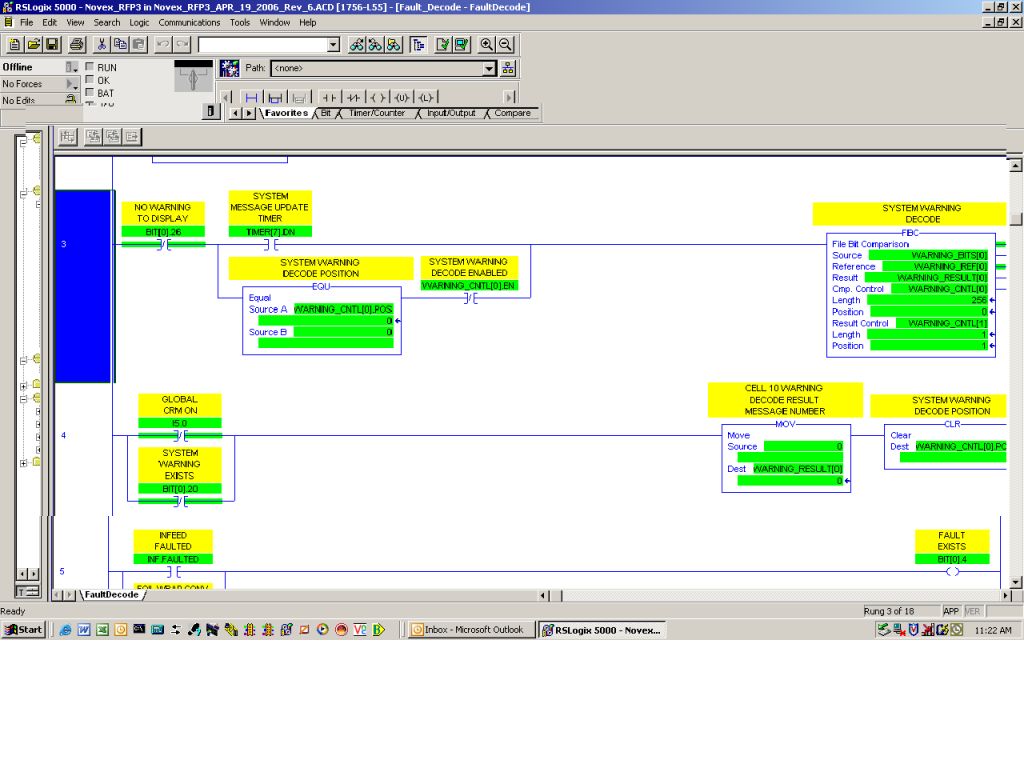Click the first binoculars Find icon
The width and height of the screenshot is (1024, 768).
357,44
